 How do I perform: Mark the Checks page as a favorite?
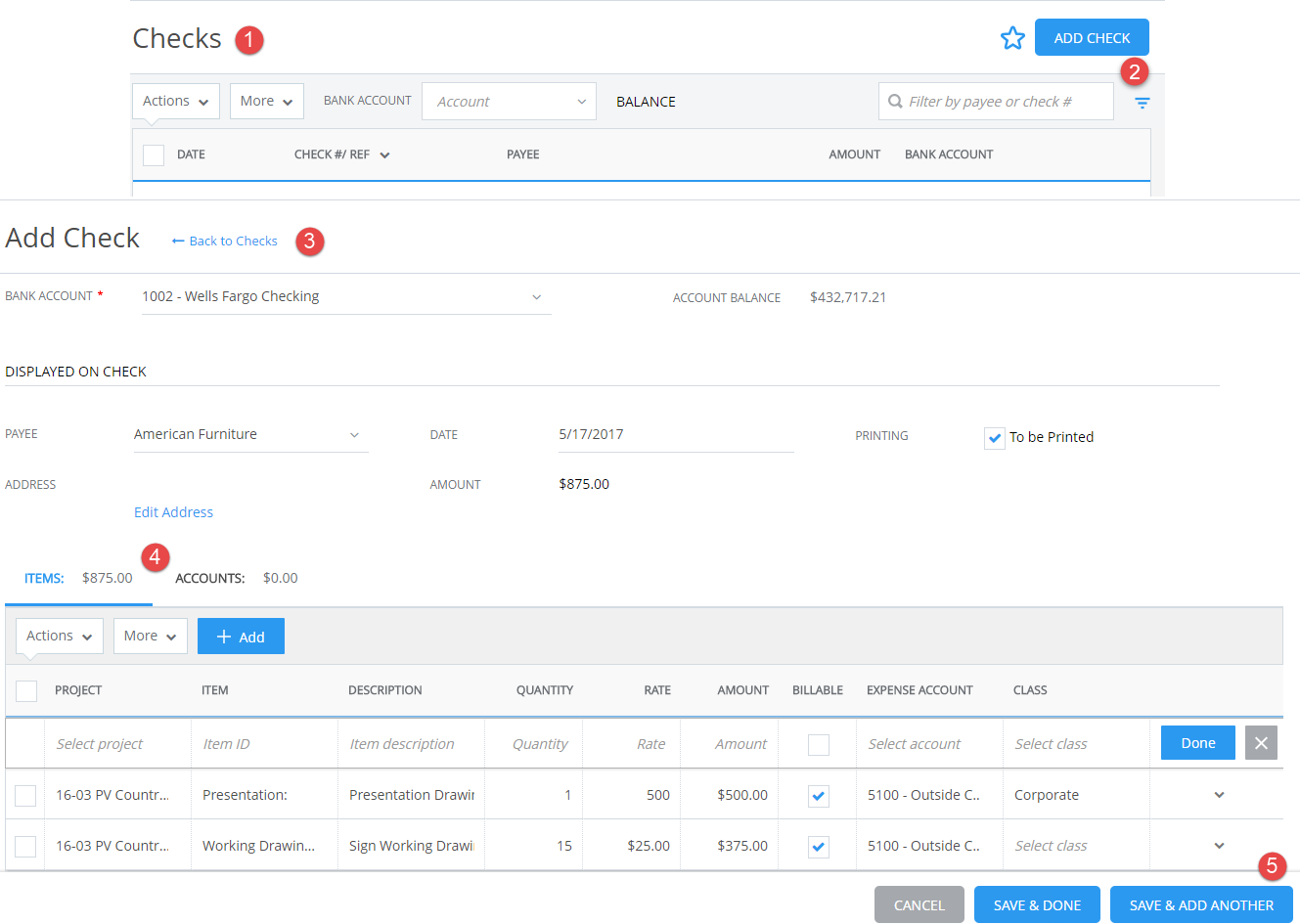[1012, 37]
